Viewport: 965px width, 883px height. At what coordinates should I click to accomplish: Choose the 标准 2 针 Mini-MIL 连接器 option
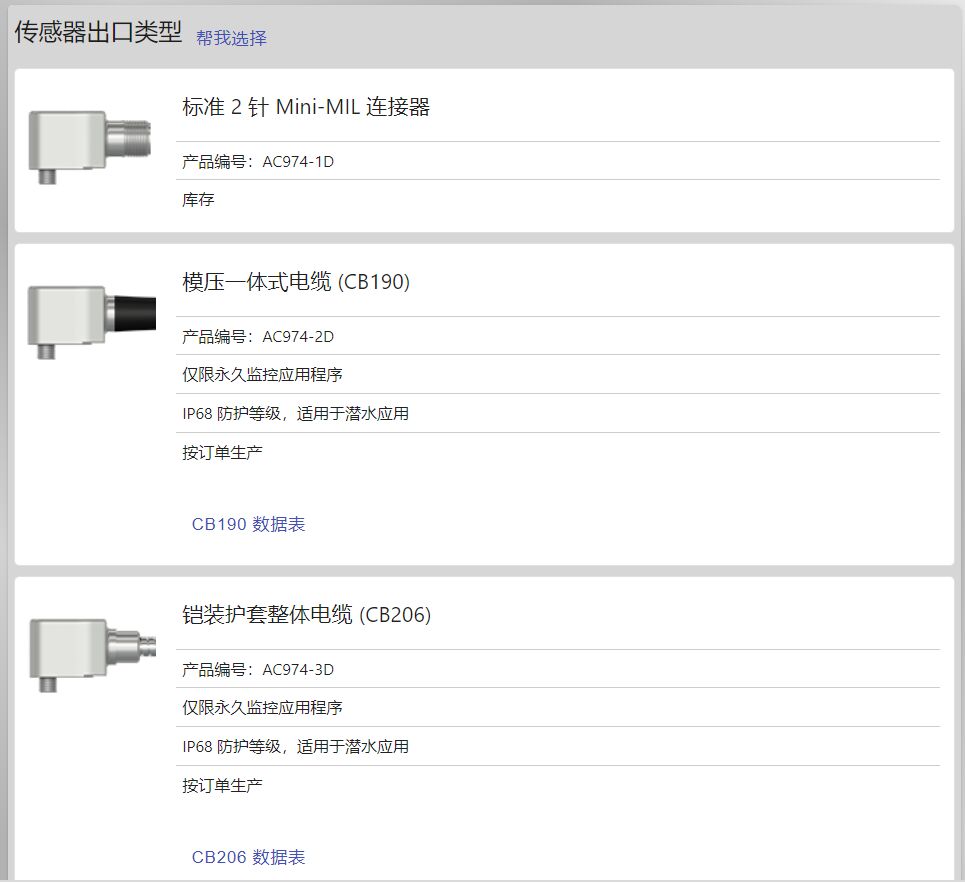pos(306,107)
